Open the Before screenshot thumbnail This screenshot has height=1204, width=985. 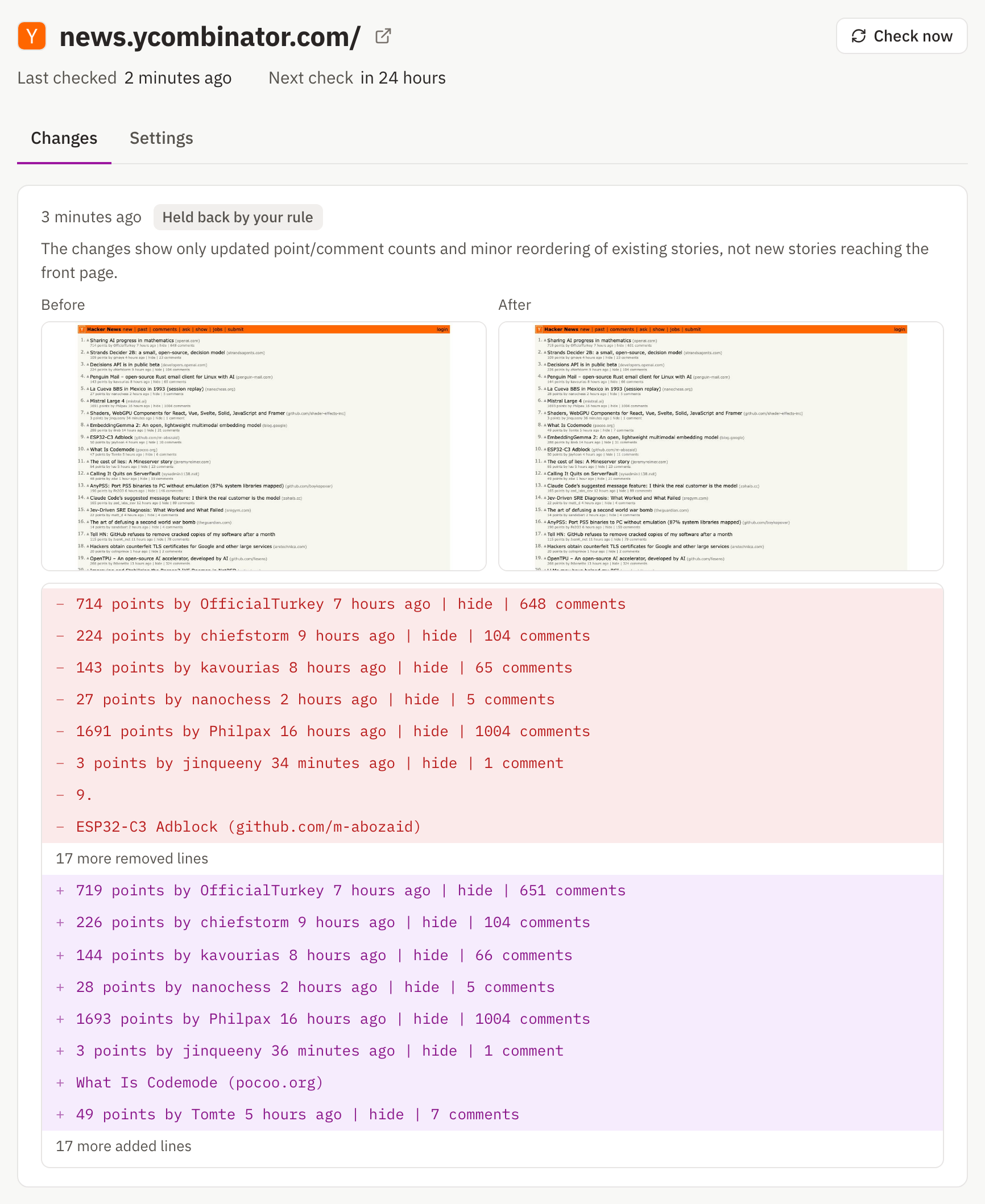264,446
